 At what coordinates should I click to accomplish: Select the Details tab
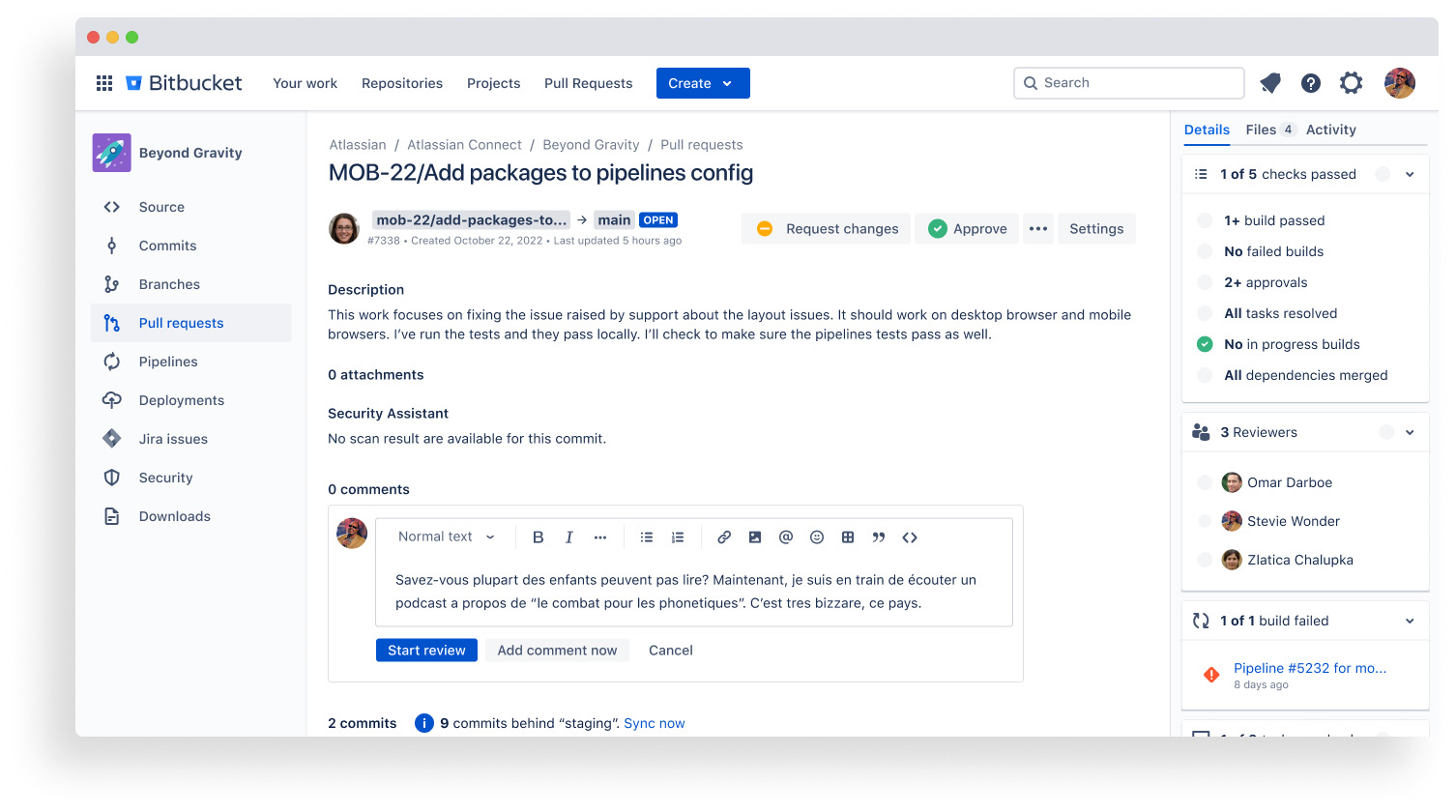point(1207,130)
